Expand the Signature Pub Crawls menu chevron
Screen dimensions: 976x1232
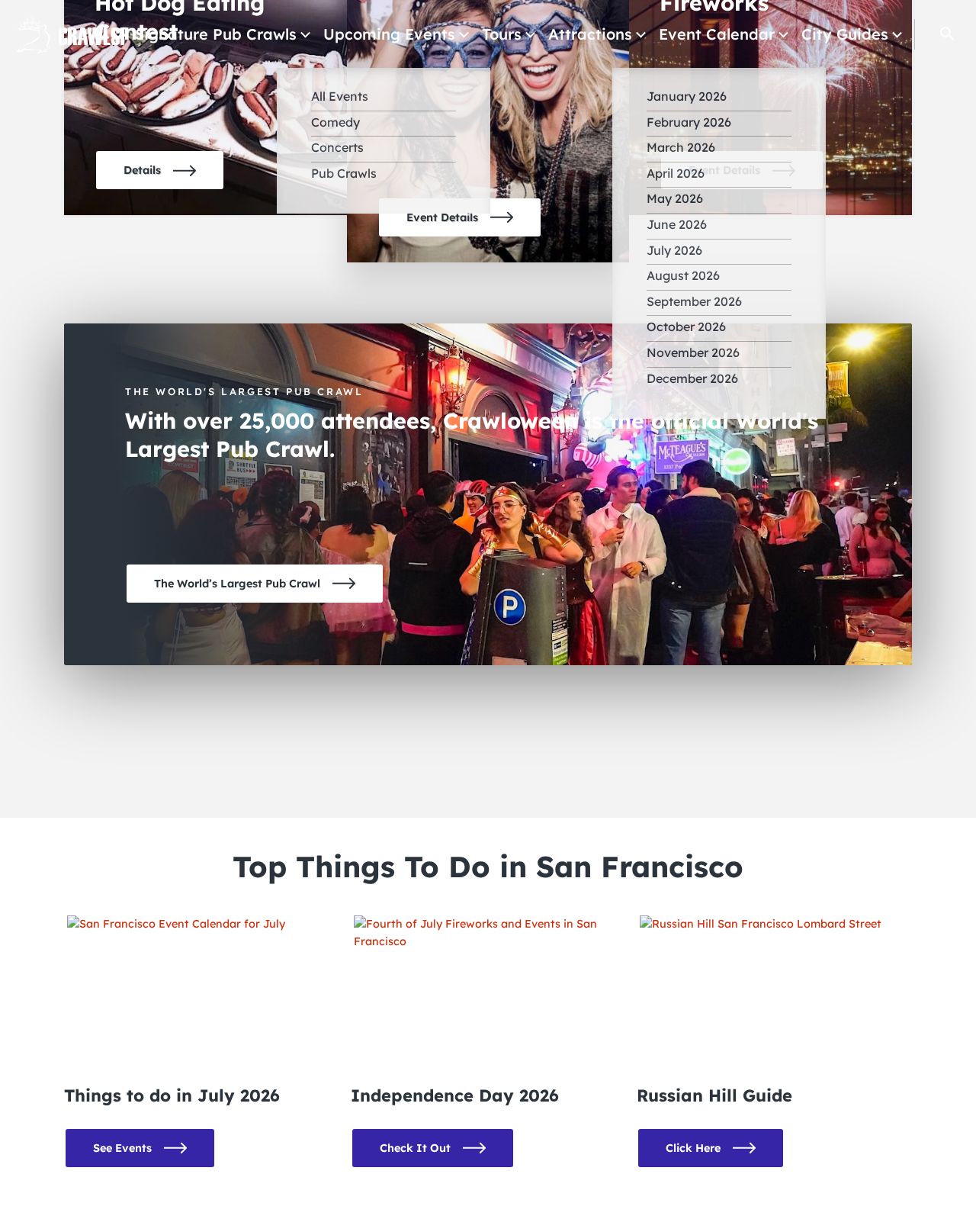click(305, 35)
